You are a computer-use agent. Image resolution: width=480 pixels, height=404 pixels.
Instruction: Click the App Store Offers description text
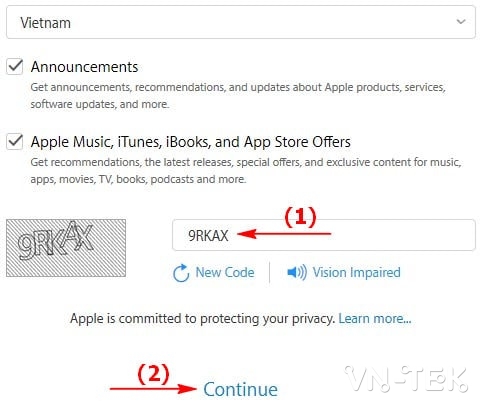click(x=246, y=171)
